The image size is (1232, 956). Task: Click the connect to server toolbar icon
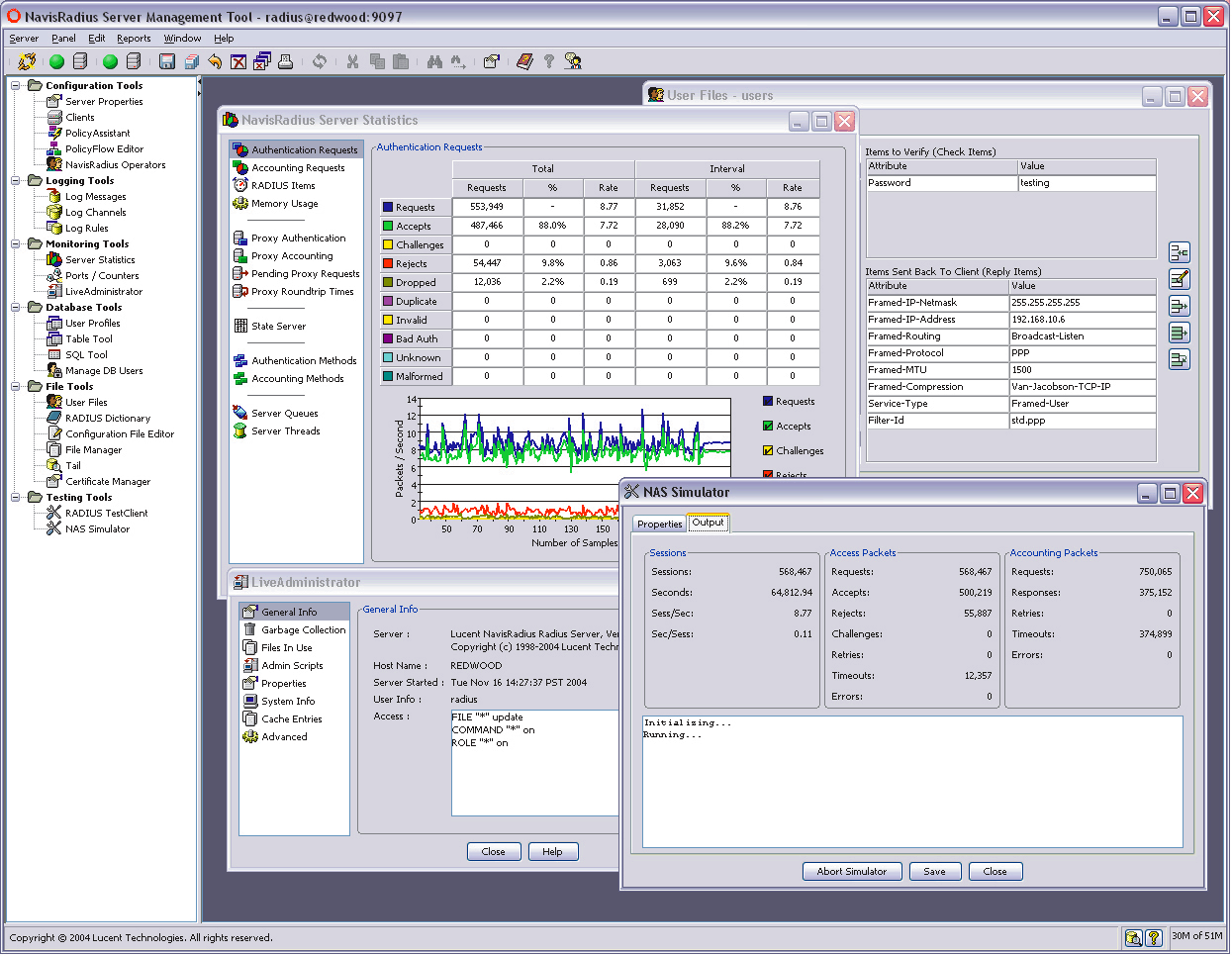27,61
